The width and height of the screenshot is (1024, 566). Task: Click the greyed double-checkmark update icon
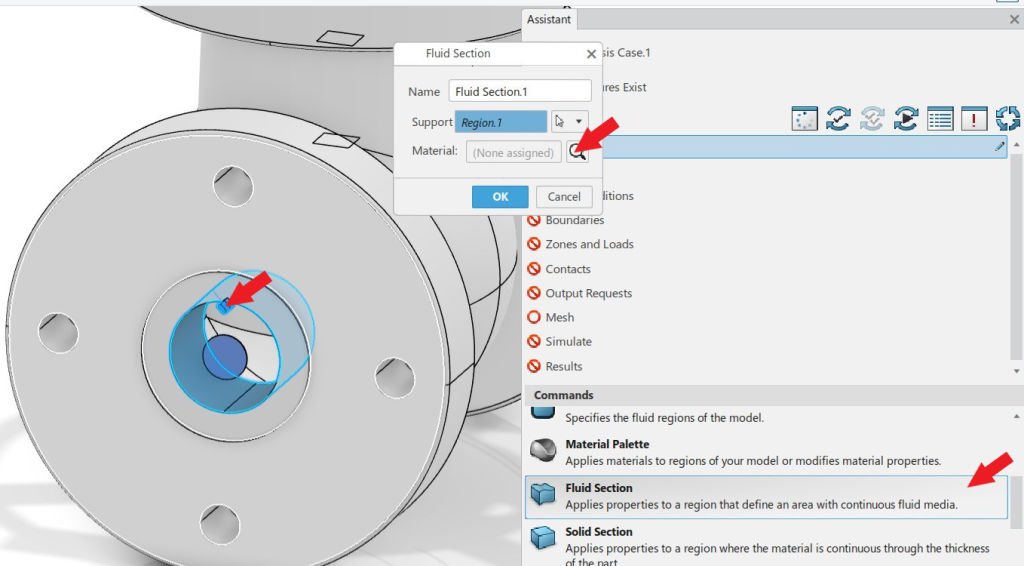click(872, 119)
